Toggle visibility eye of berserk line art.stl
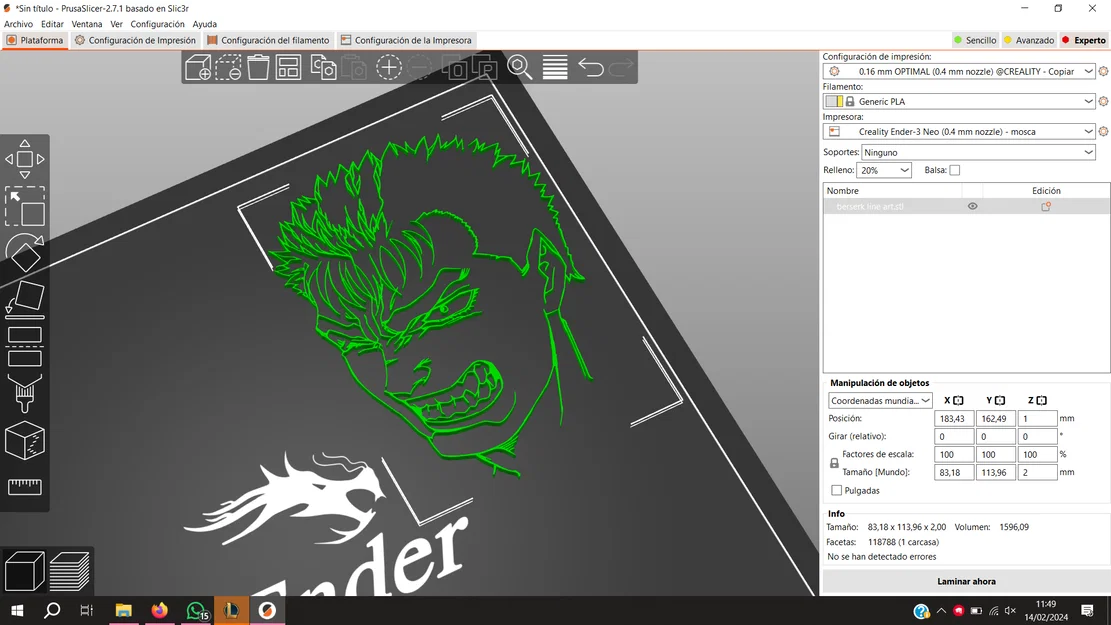The height and width of the screenshot is (625, 1111). (972, 206)
